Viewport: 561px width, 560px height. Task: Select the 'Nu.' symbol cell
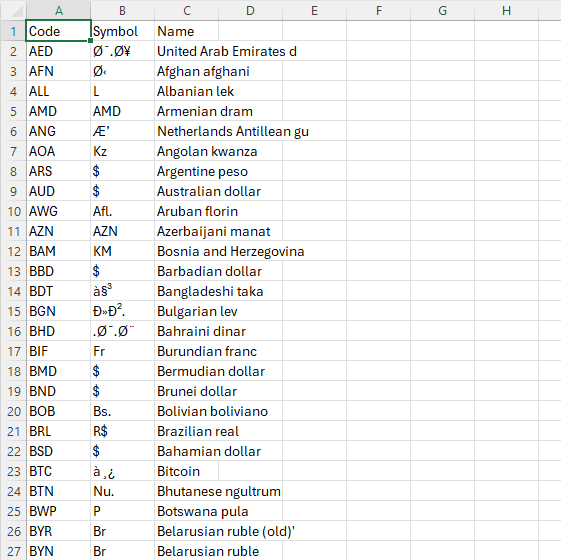[x=122, y=491]
